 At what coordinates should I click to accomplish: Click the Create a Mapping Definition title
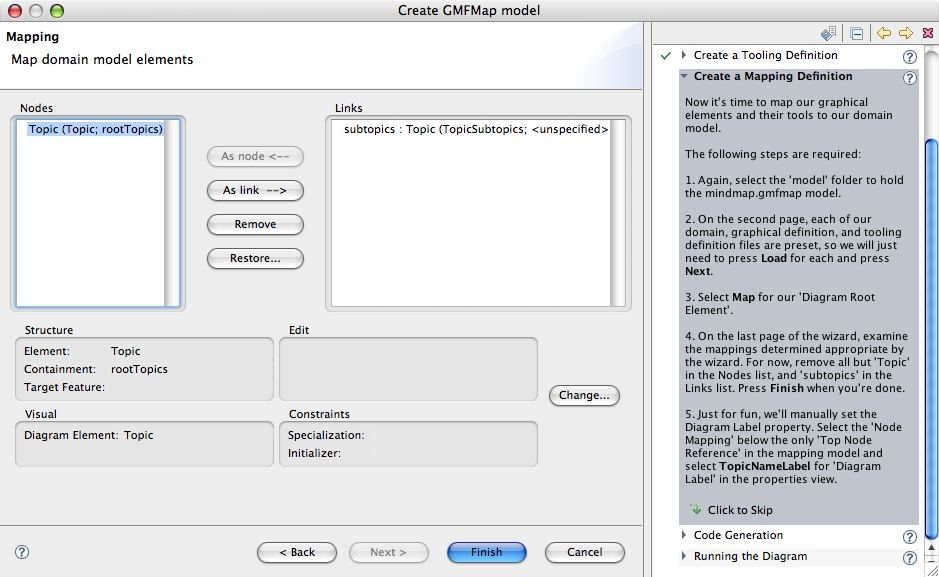(x=773, y=76)
